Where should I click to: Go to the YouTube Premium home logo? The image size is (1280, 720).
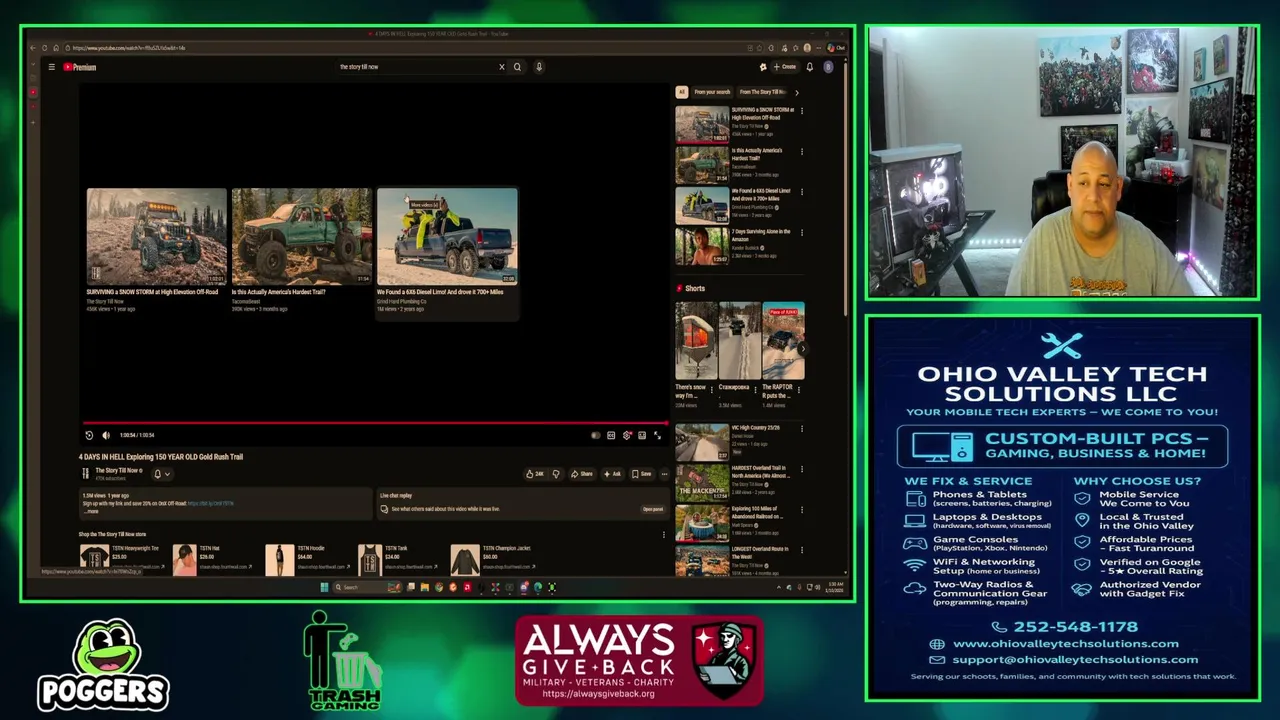click(x=80, y=67)
